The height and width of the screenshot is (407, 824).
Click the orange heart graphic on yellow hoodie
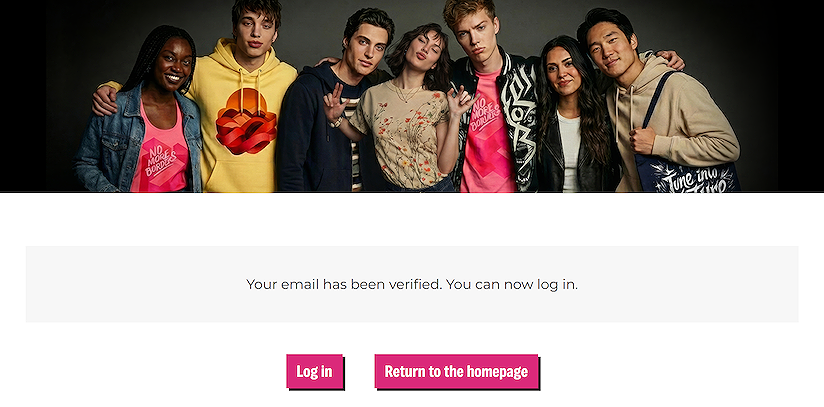(x=246, y=121)
